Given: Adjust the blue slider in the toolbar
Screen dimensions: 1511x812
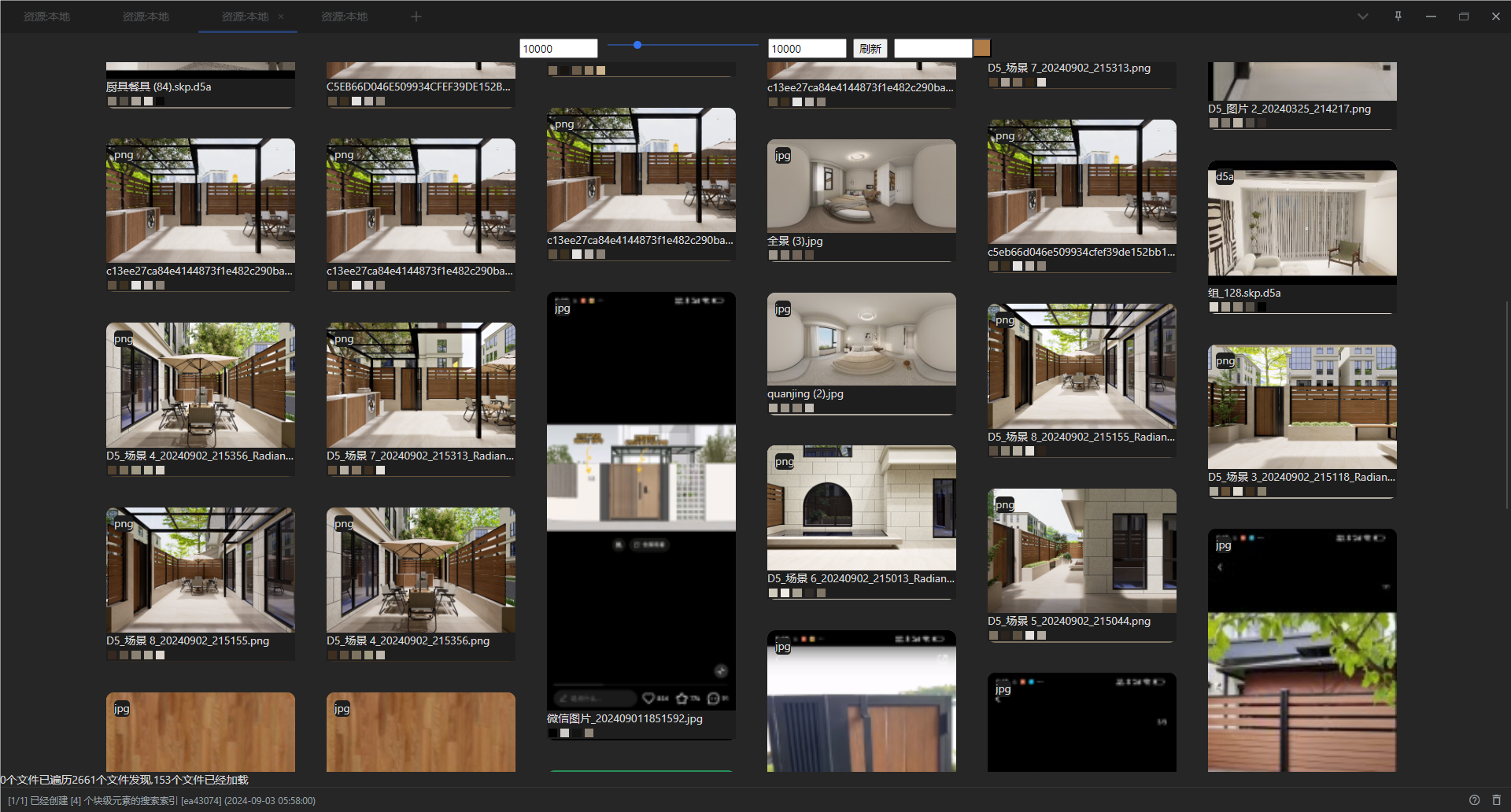Looking at the screenshot, I should click(682, 46).
